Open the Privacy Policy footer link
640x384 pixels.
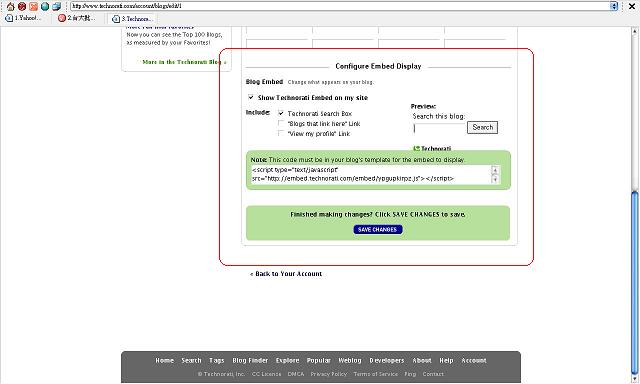pos(329,374)
